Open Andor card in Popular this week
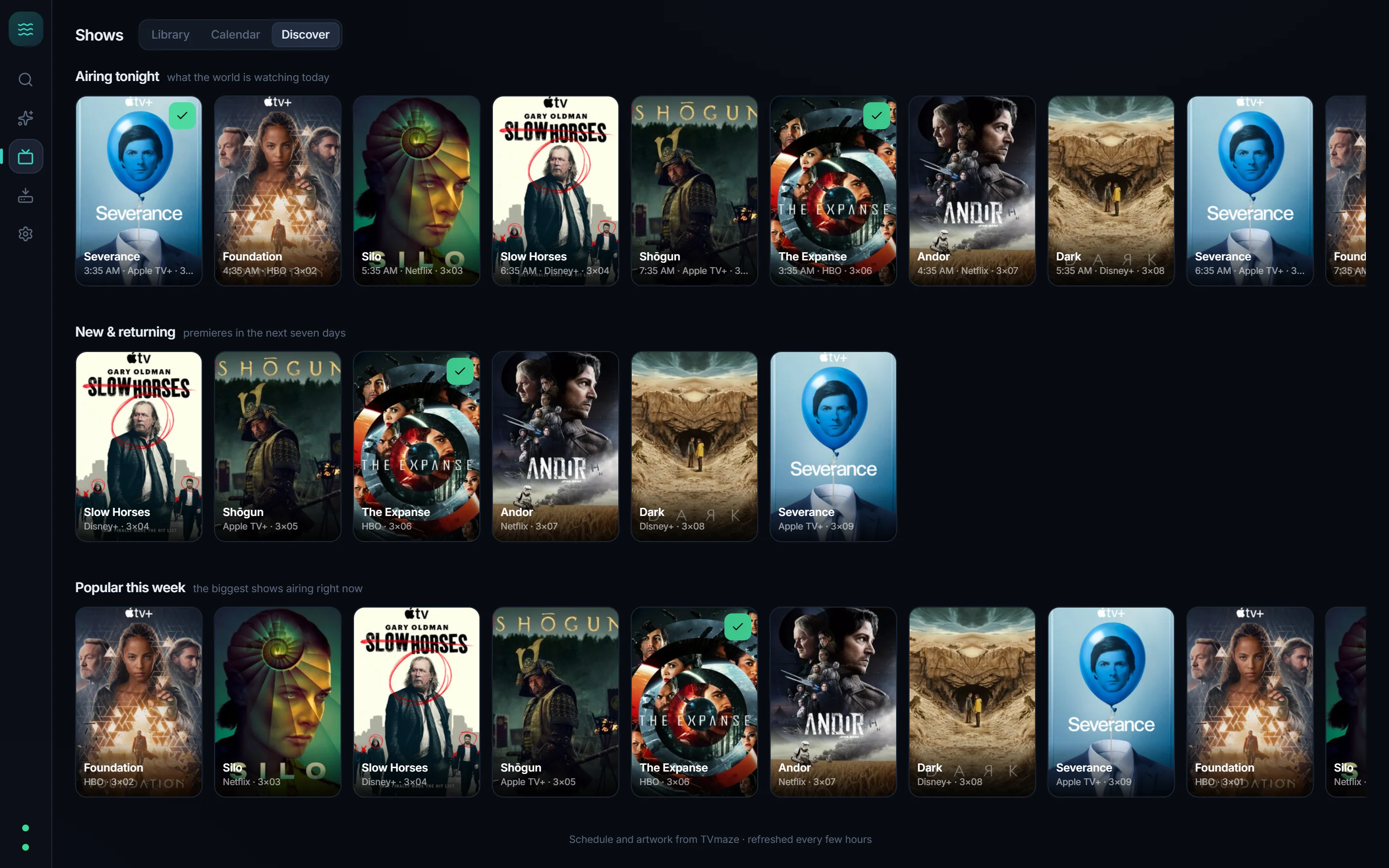The width and height of the screenshot is (1389, 868). 833,702
